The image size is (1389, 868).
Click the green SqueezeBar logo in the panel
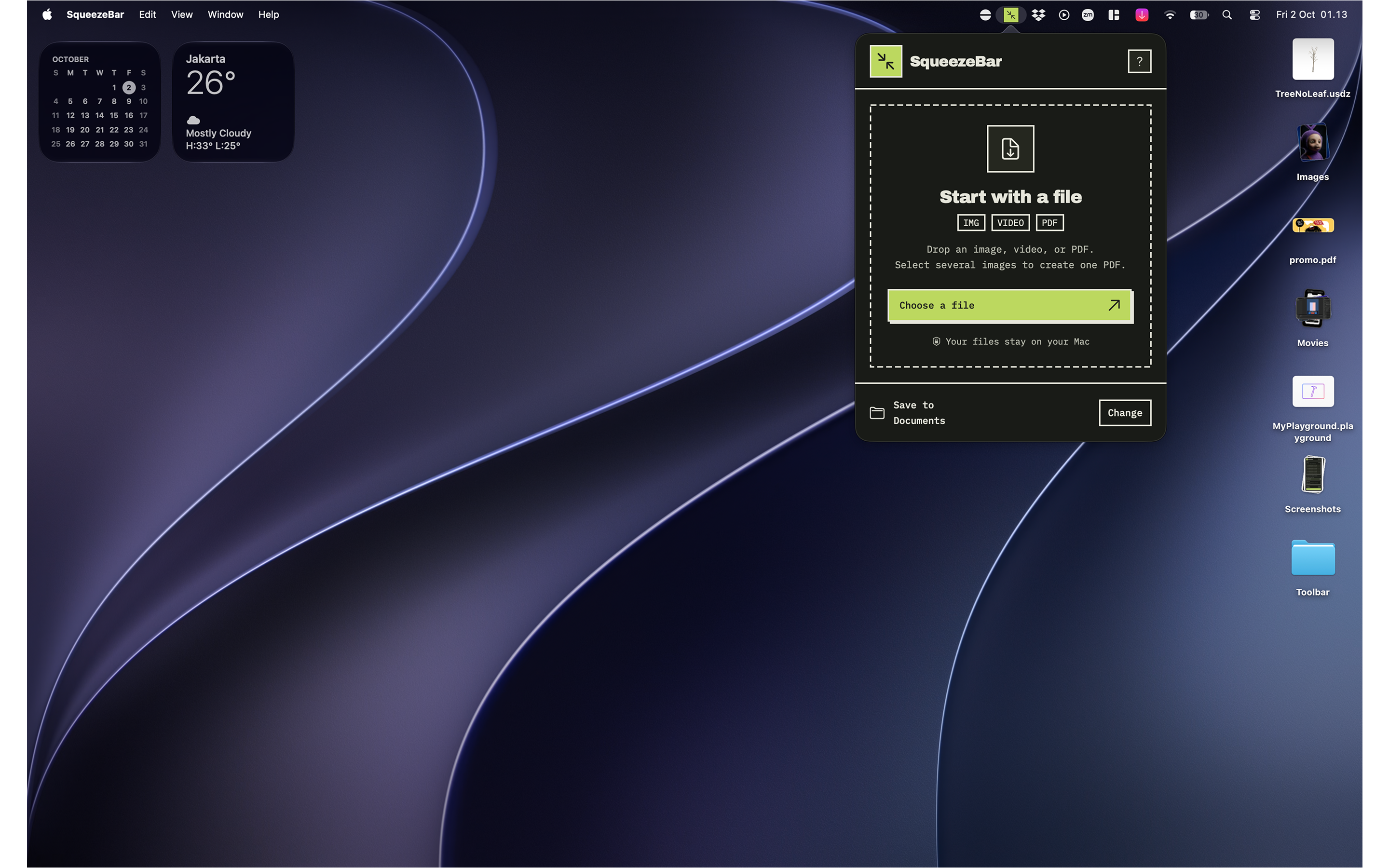885,61
